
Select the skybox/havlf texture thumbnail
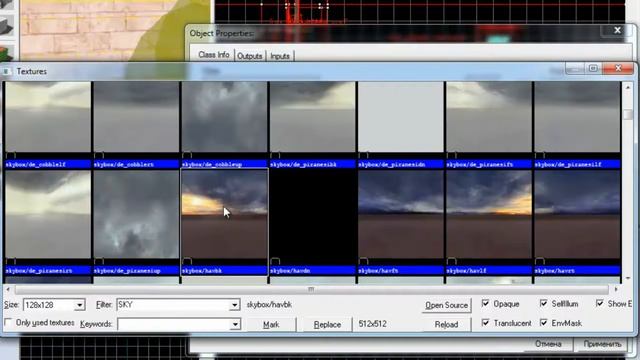489,214
